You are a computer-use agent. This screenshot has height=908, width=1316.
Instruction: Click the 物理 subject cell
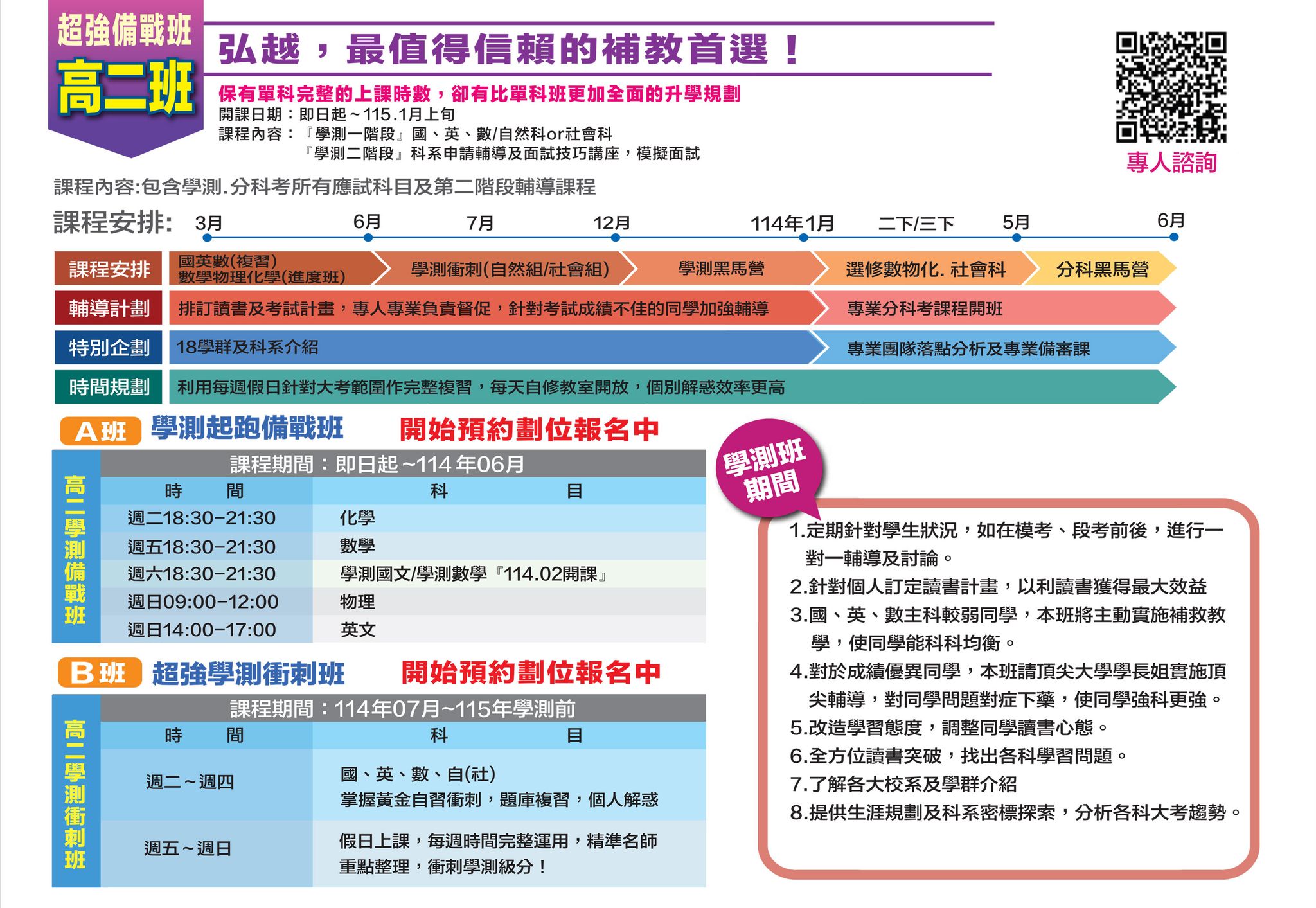[509, 602]
